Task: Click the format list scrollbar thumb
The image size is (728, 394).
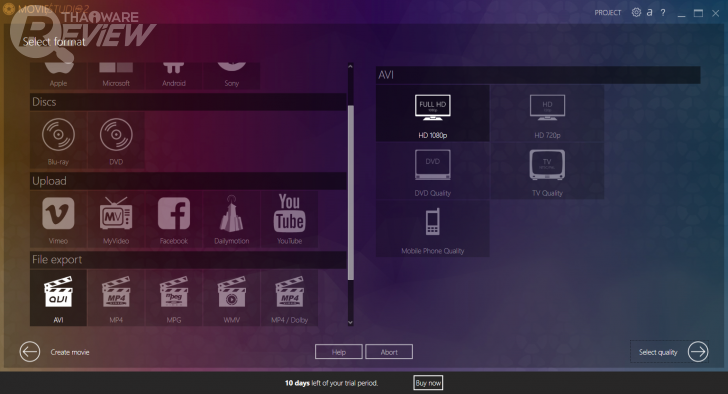Action: click(351, 193)
